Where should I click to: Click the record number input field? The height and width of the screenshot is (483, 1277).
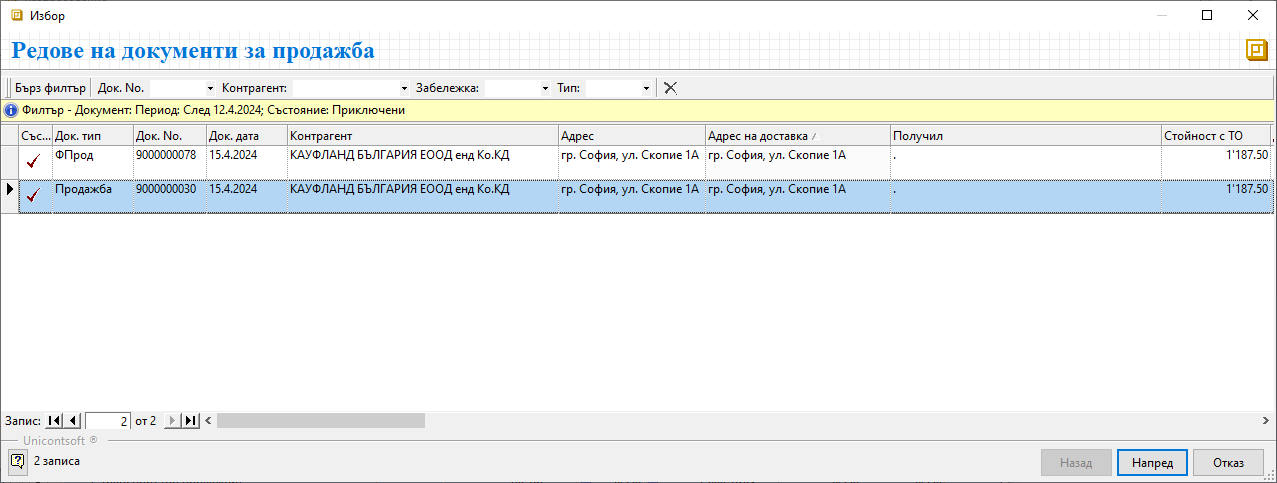pos(108,421)
